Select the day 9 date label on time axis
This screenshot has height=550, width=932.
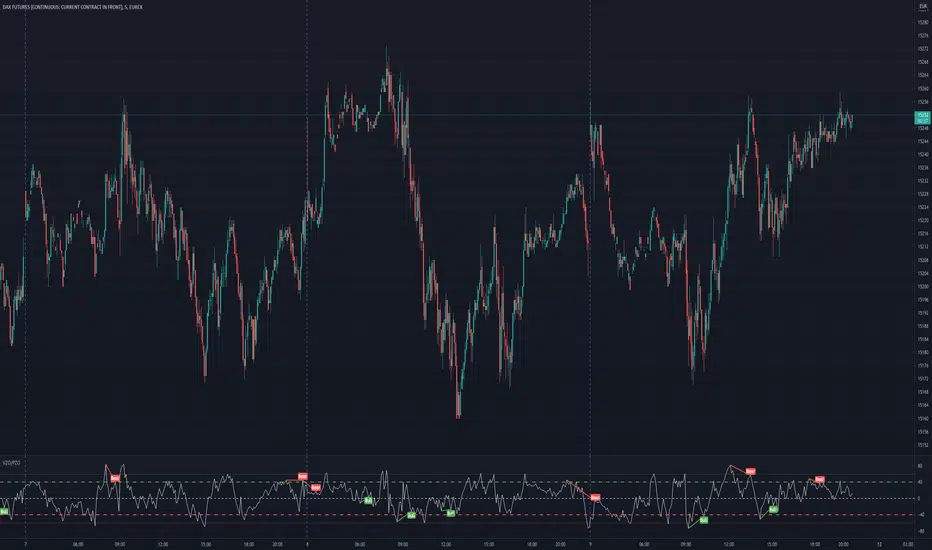click(590, 544)
